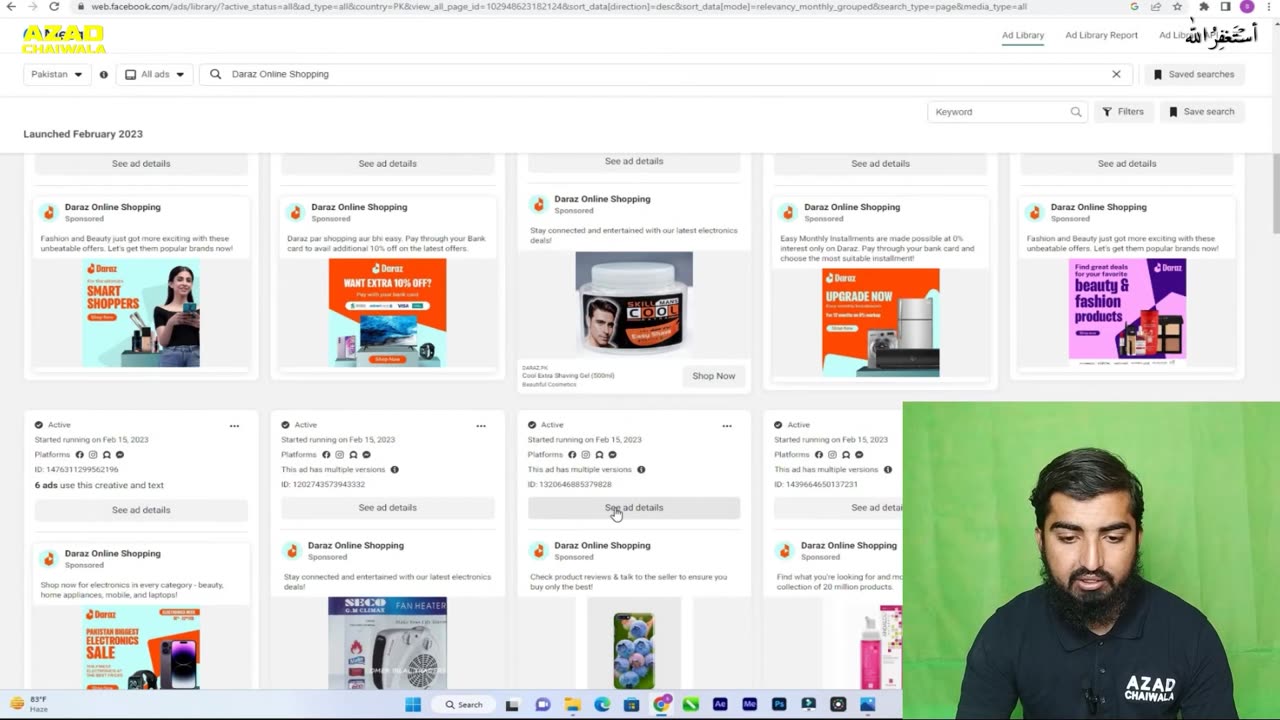Launch Microsoft Edge from the taskbar
Image resolution: width=1280 pixels, height=720 pixels.
click(x=602, y=704)
